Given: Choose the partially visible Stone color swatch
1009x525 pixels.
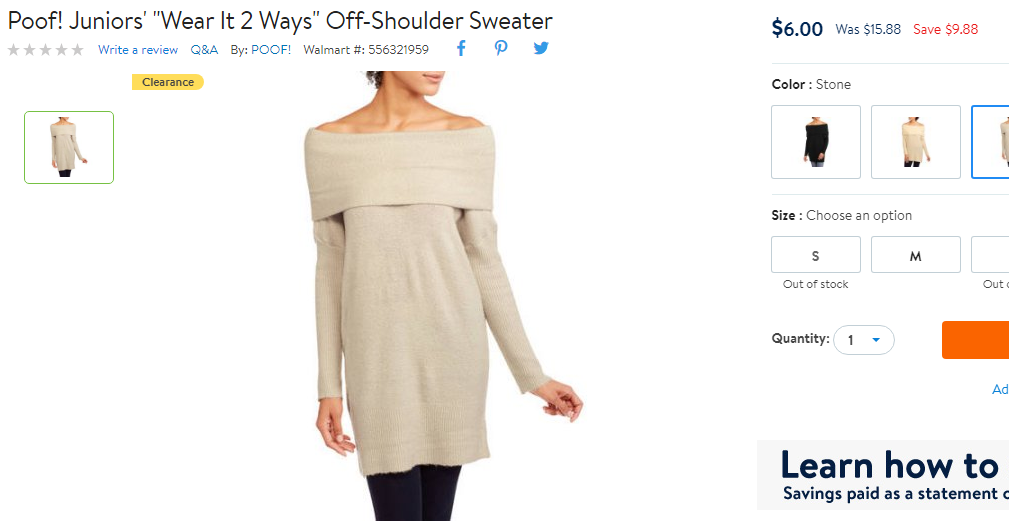Looking at the screenshot, I should (x=990, y=142).
